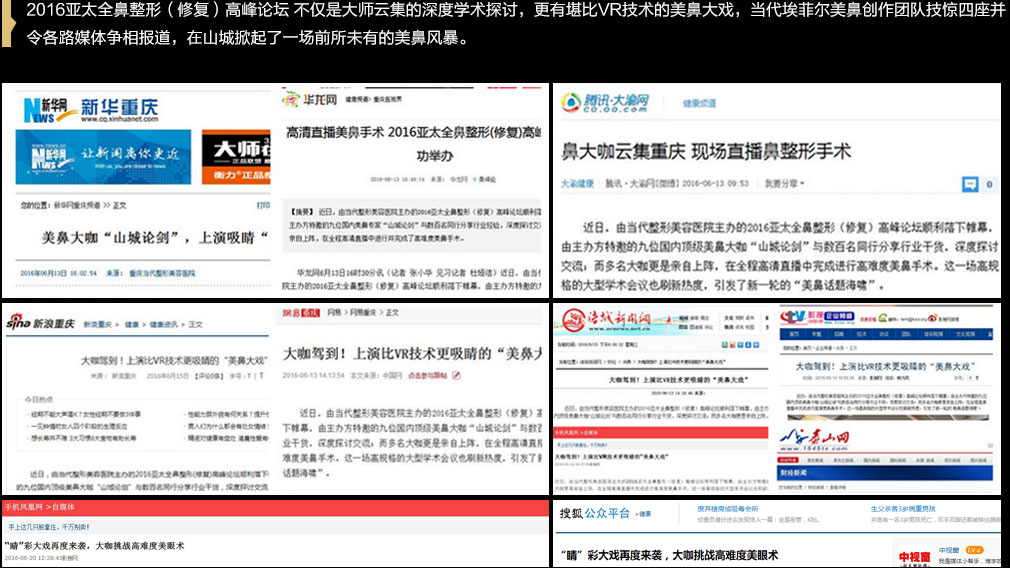Click 健康频道 next to the Tencent logo

pyautogui.click(x=699, y=103)
